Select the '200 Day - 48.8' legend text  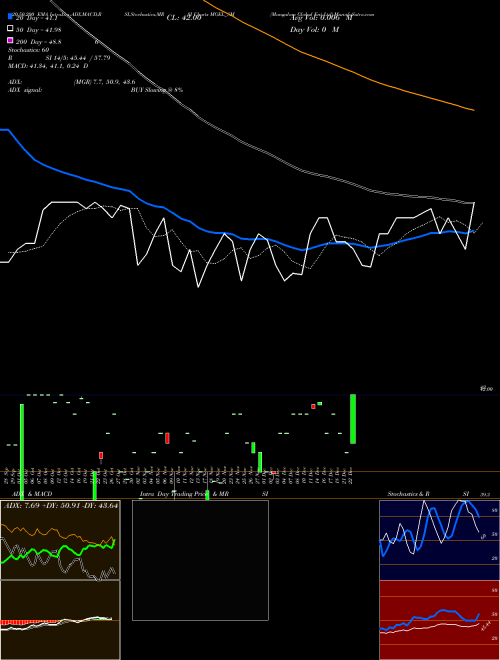point(38,42)
